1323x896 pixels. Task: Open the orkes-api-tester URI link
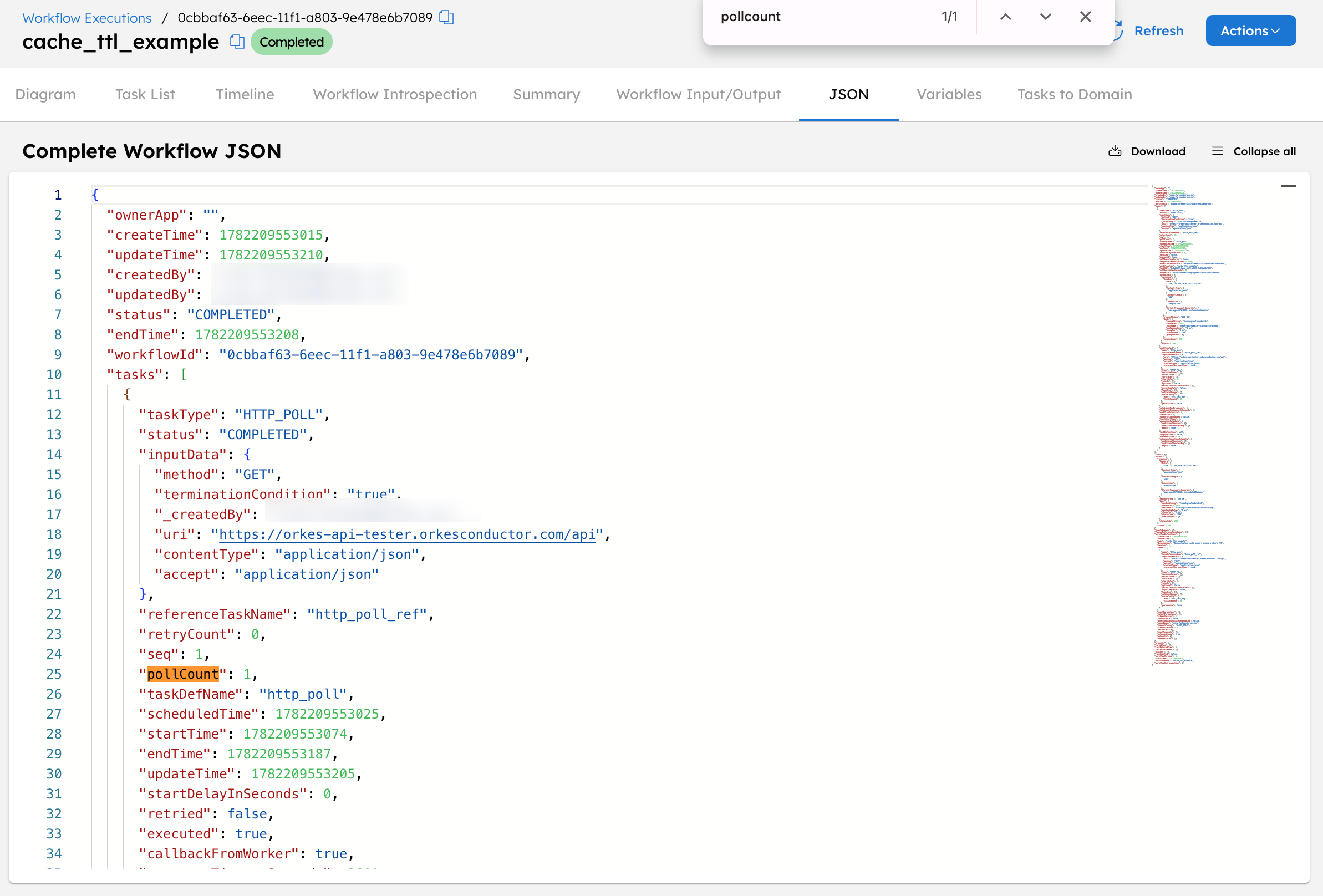tap(407, 534)
